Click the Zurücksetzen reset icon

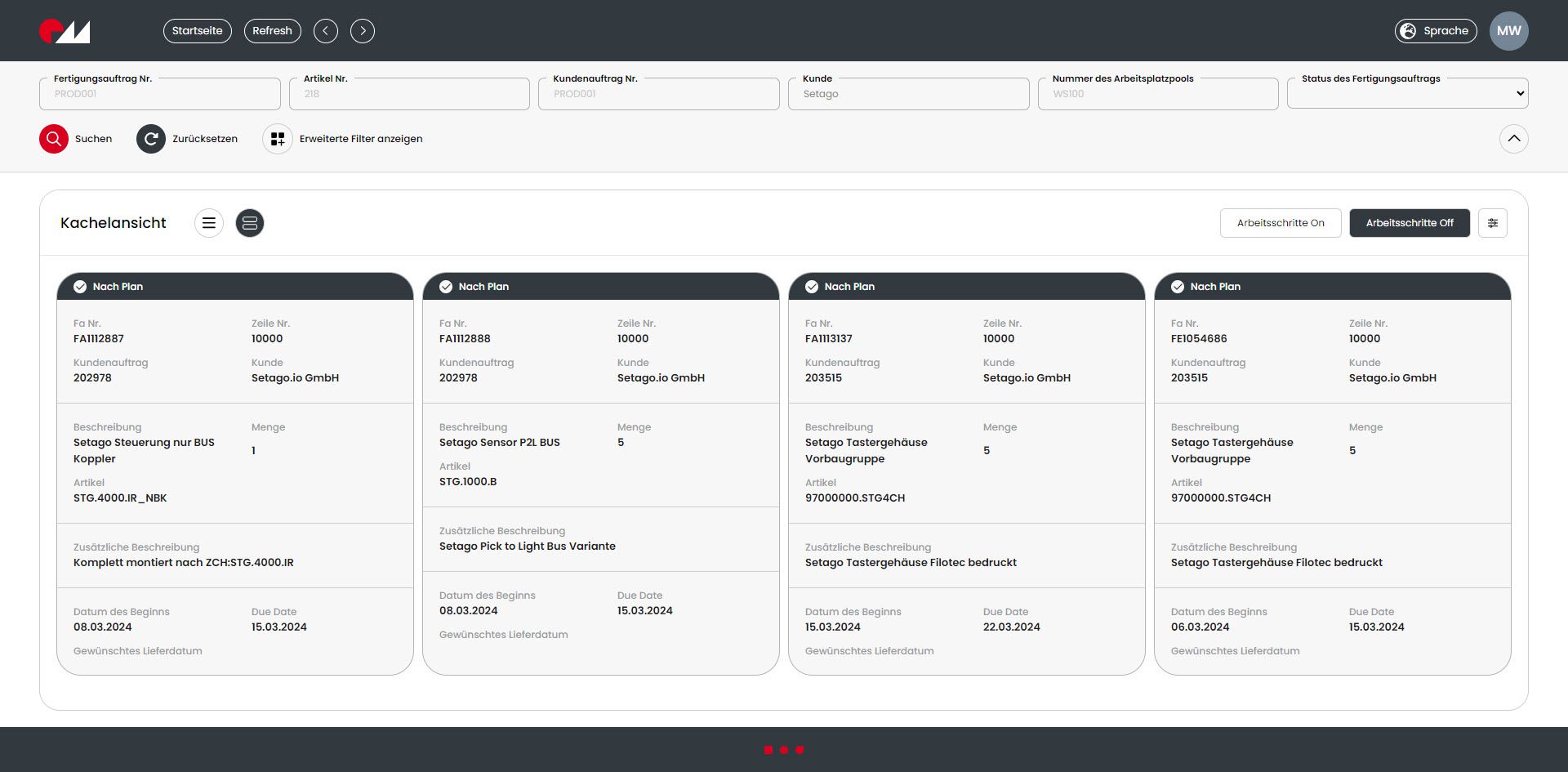click(x=151, y=139)
